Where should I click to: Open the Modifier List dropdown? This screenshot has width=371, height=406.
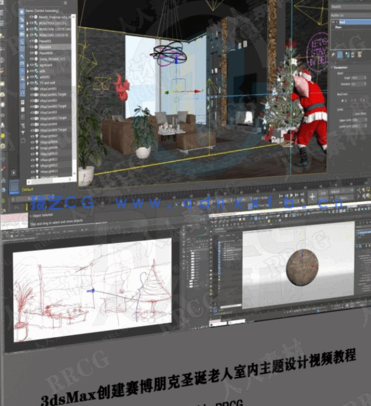[350, 15]
